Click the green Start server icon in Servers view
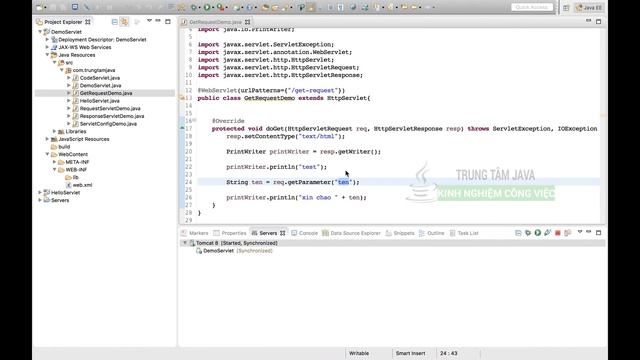Image resolution: width=640 pixels, height=360 pixels. (538, 233)
